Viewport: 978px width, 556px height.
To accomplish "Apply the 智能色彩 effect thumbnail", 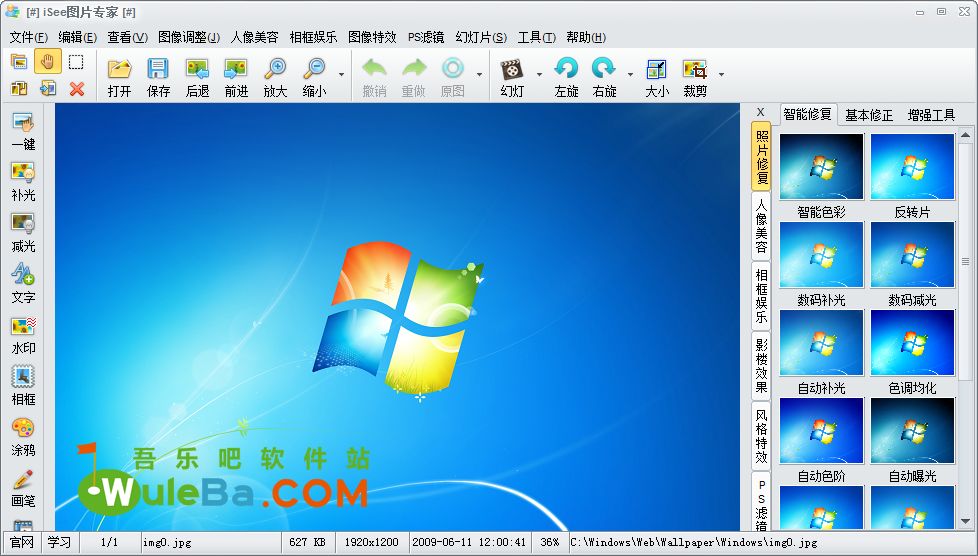I will coord(821,167).
